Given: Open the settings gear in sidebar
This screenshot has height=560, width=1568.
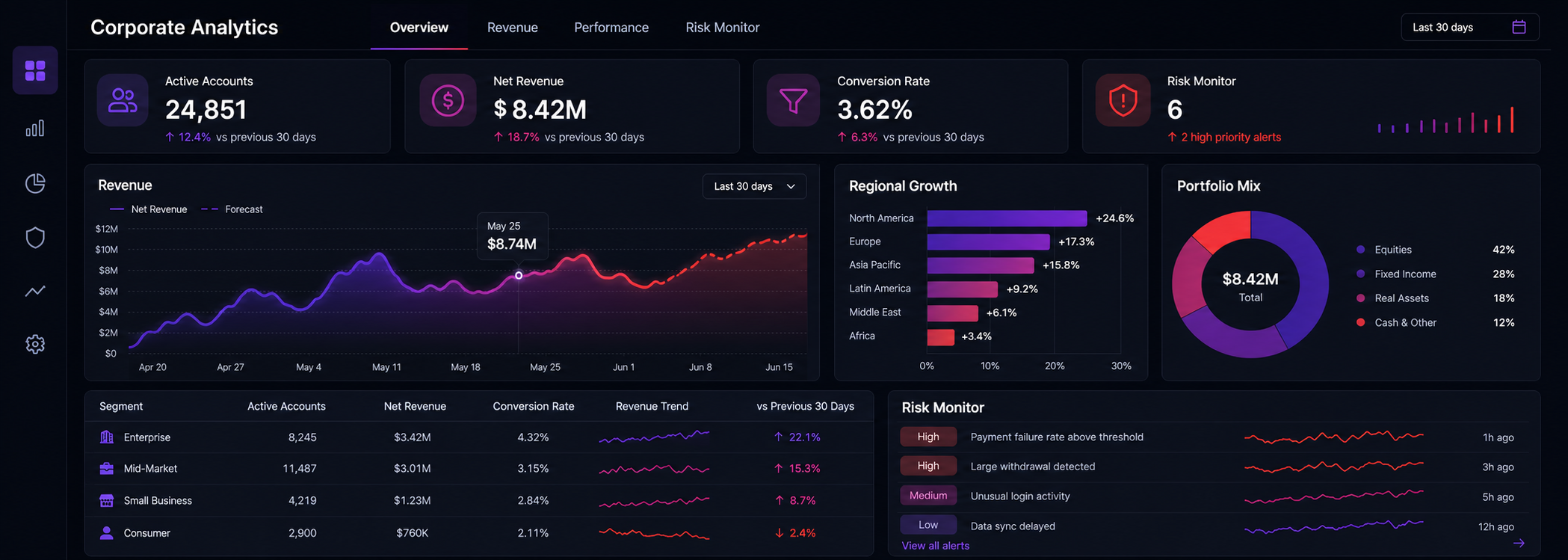Looking at the screenshot, I should click(35, 344).
